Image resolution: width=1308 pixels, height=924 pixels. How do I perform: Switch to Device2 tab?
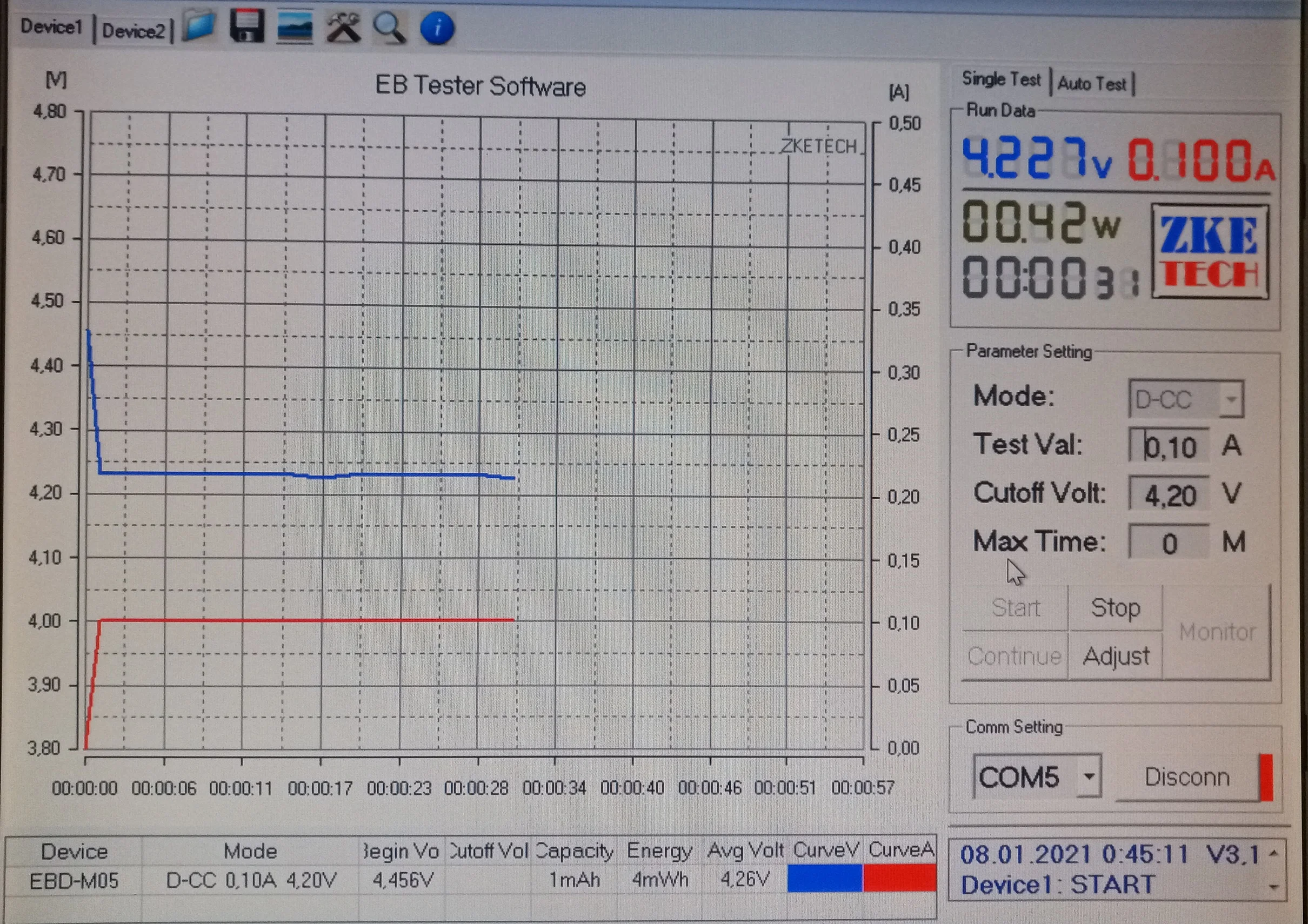click(x=134, y=31)
